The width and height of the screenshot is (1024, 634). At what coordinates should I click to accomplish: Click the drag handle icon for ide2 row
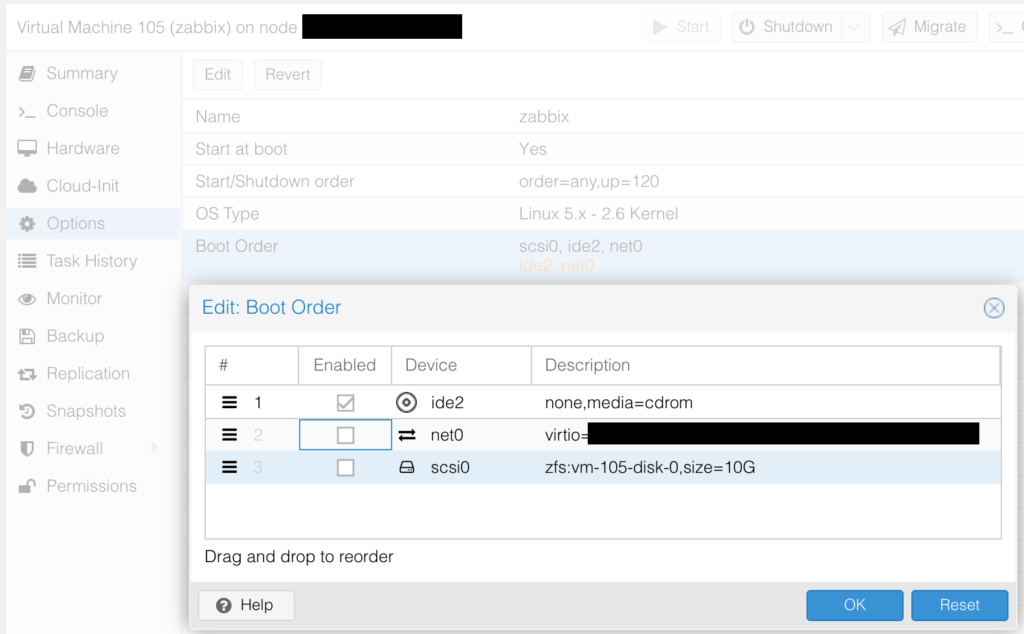(229, 403)
